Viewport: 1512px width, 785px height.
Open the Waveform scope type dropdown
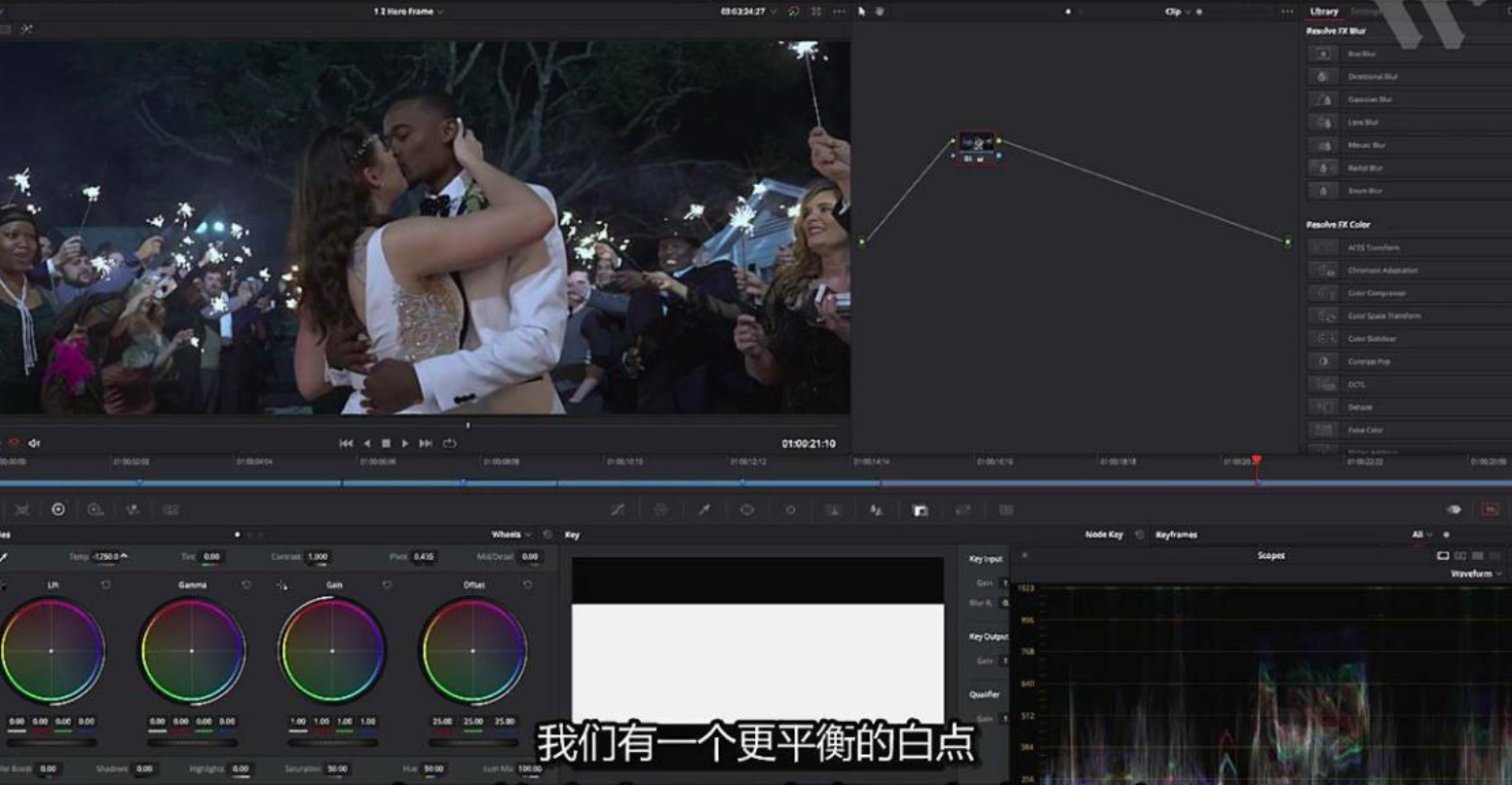coord(1475,574)
